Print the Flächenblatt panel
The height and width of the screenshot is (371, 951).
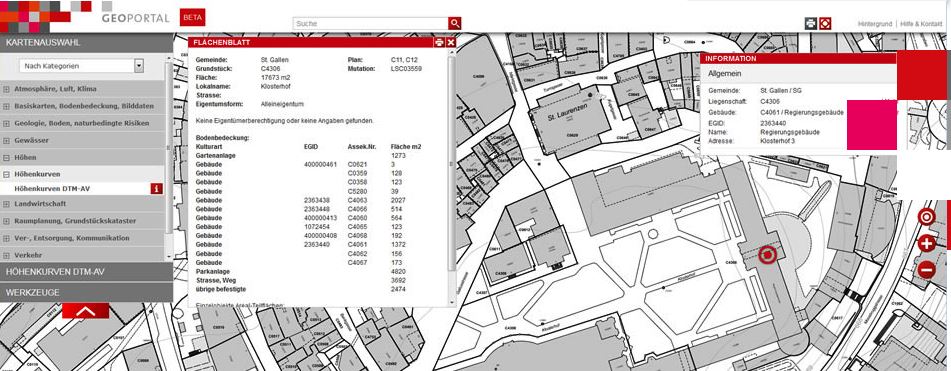click(x=439, y=42)
